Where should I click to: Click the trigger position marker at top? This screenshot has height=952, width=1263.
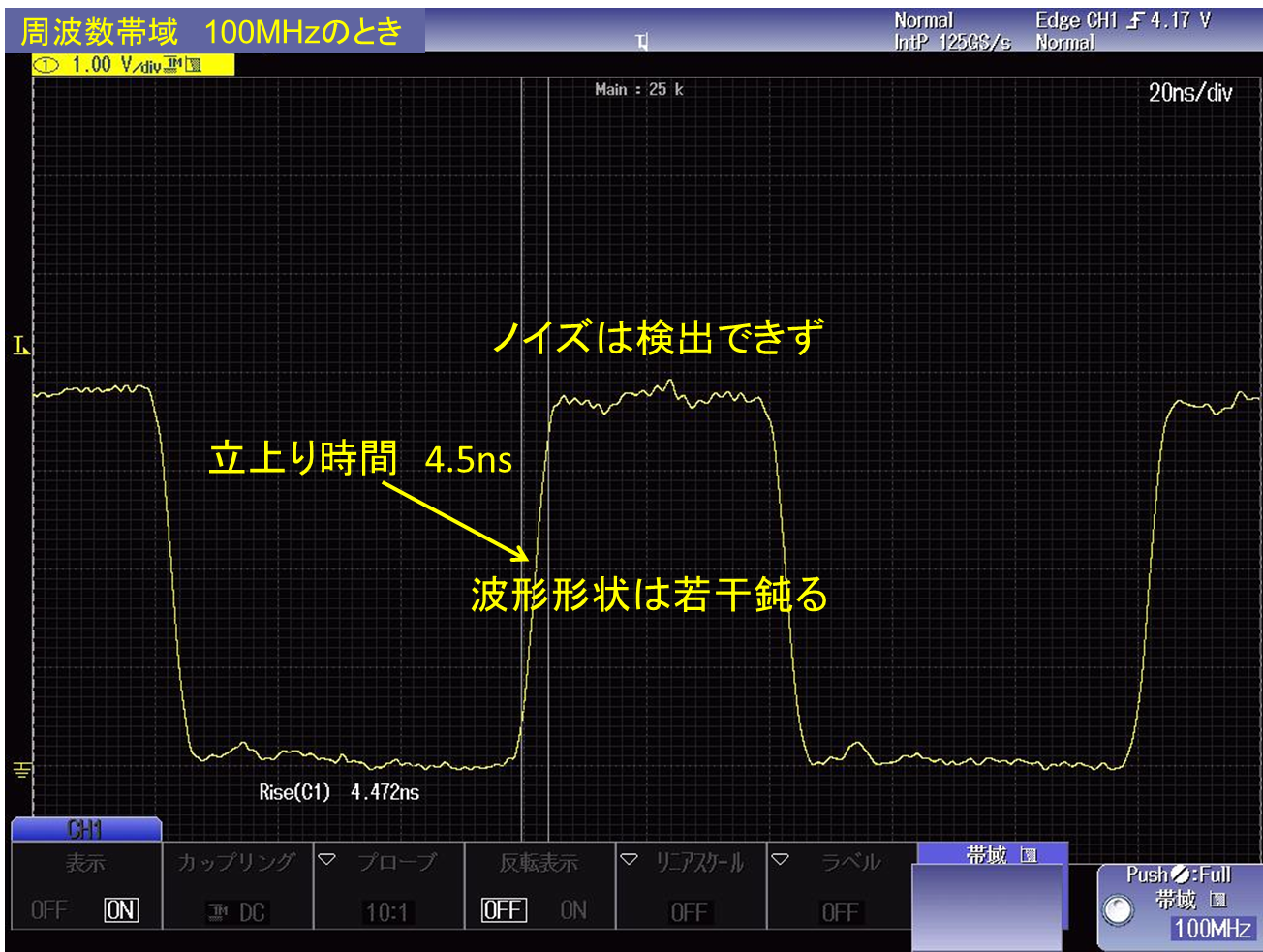click(x=641, y=42)
